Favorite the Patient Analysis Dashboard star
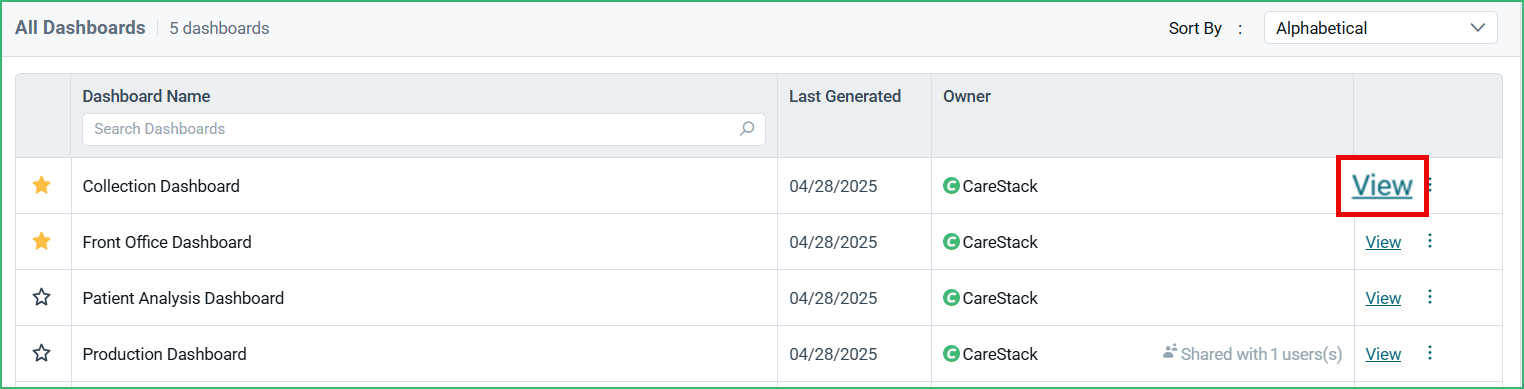This screenshot has width=1524, height=389. click(x=41, y=297)
